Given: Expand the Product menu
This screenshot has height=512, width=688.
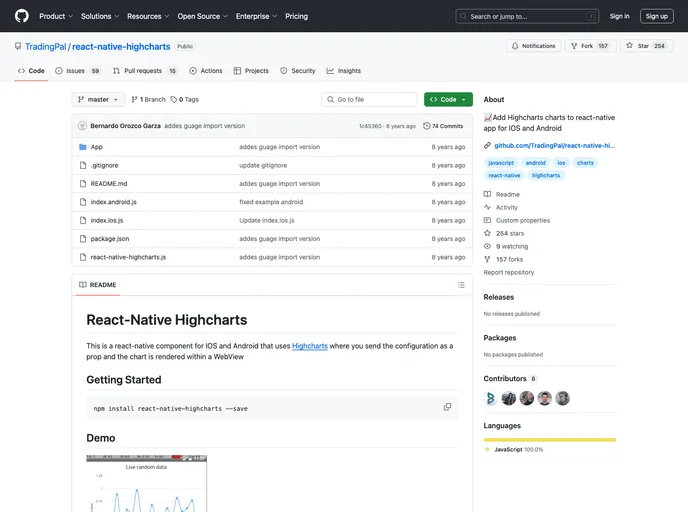Looking at the screenshot, I should click(56, 16).
